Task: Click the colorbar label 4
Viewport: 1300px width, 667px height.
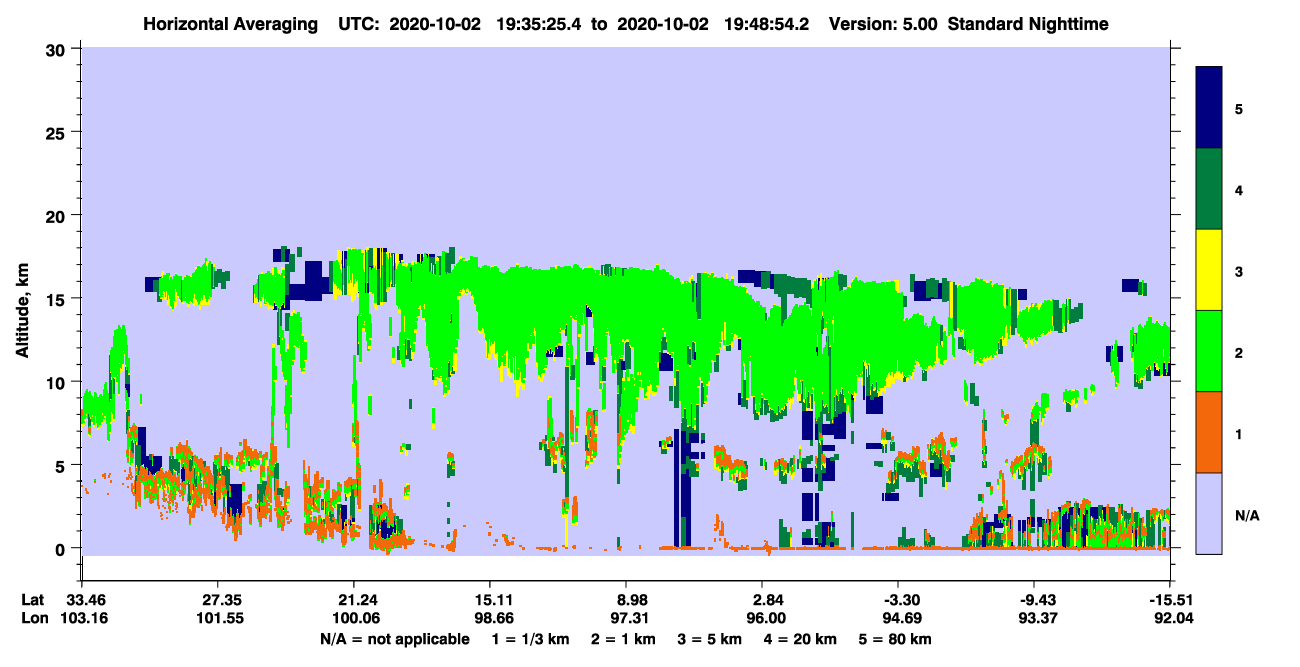Action: [x=1239, y=189]
